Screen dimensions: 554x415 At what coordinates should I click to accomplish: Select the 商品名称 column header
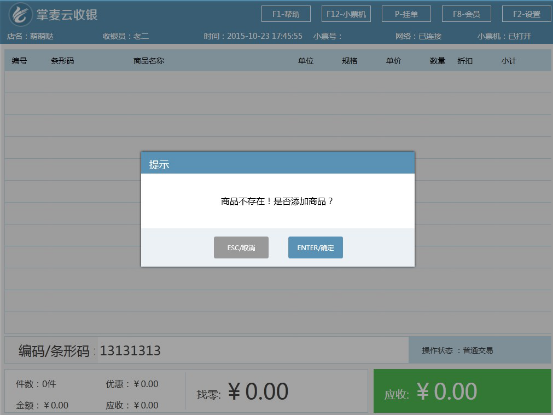(x=148, y=61)
